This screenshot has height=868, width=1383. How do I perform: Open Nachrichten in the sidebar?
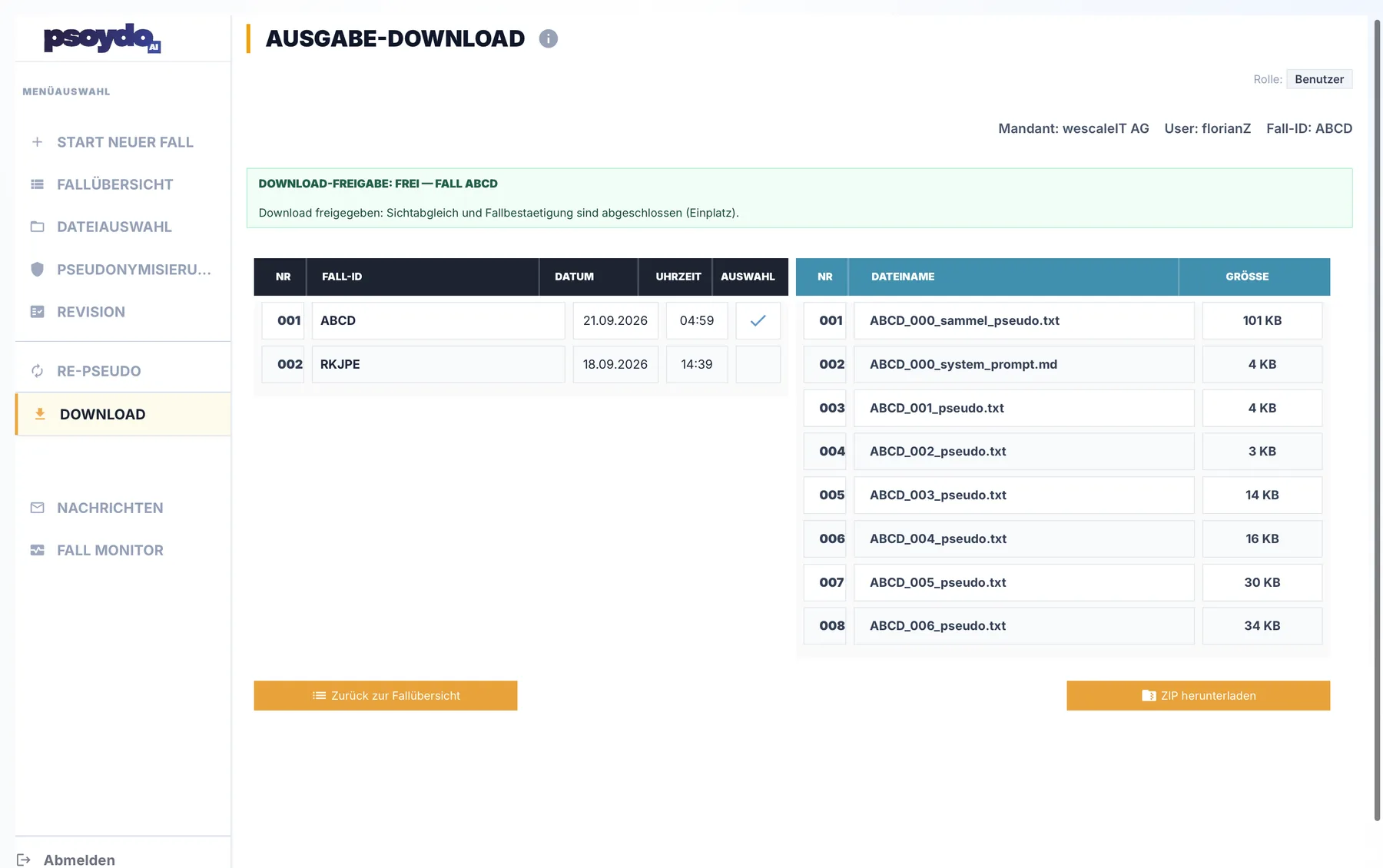(x=123, y=508)
